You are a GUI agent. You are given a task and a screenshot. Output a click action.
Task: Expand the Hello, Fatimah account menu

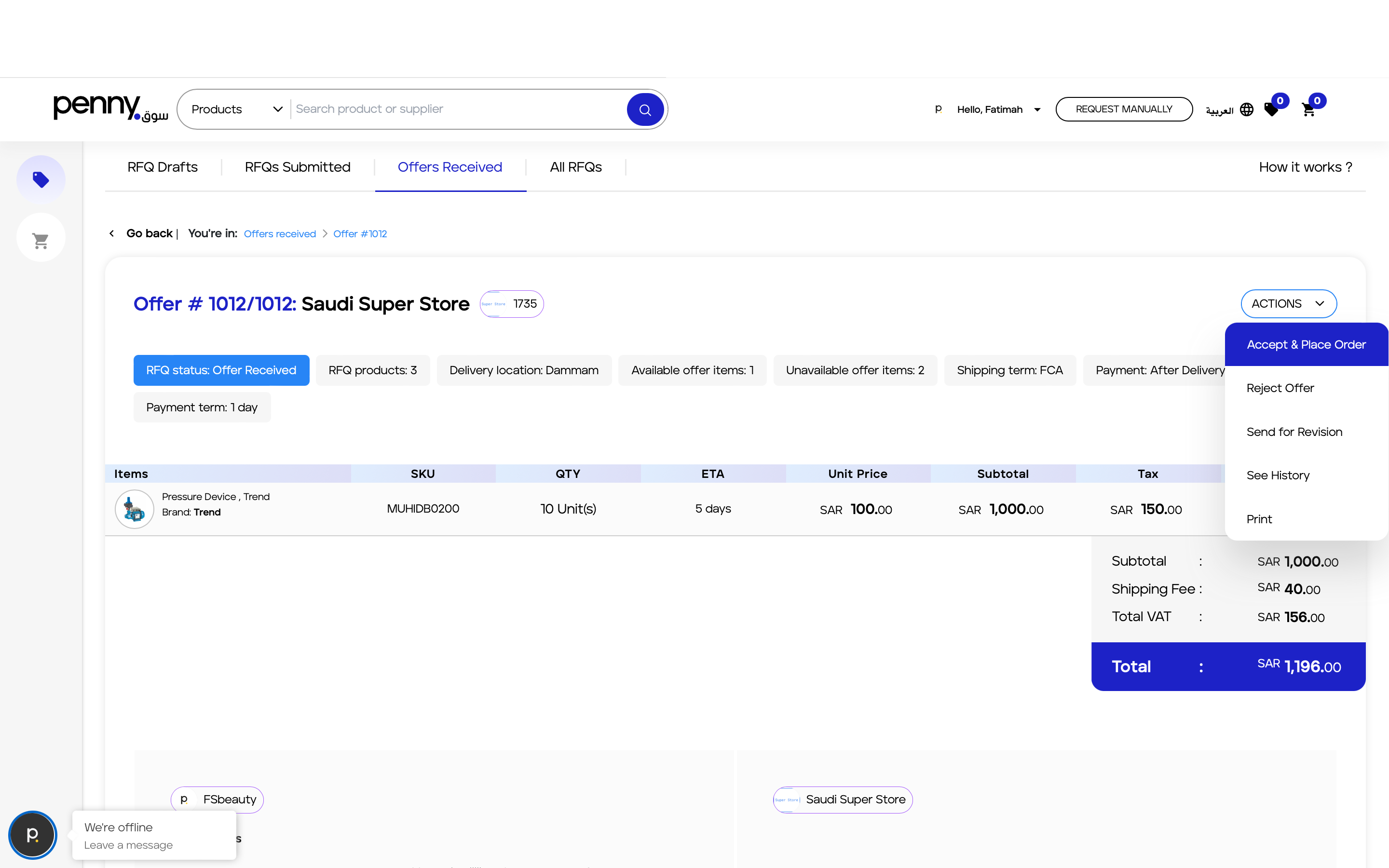998,109
